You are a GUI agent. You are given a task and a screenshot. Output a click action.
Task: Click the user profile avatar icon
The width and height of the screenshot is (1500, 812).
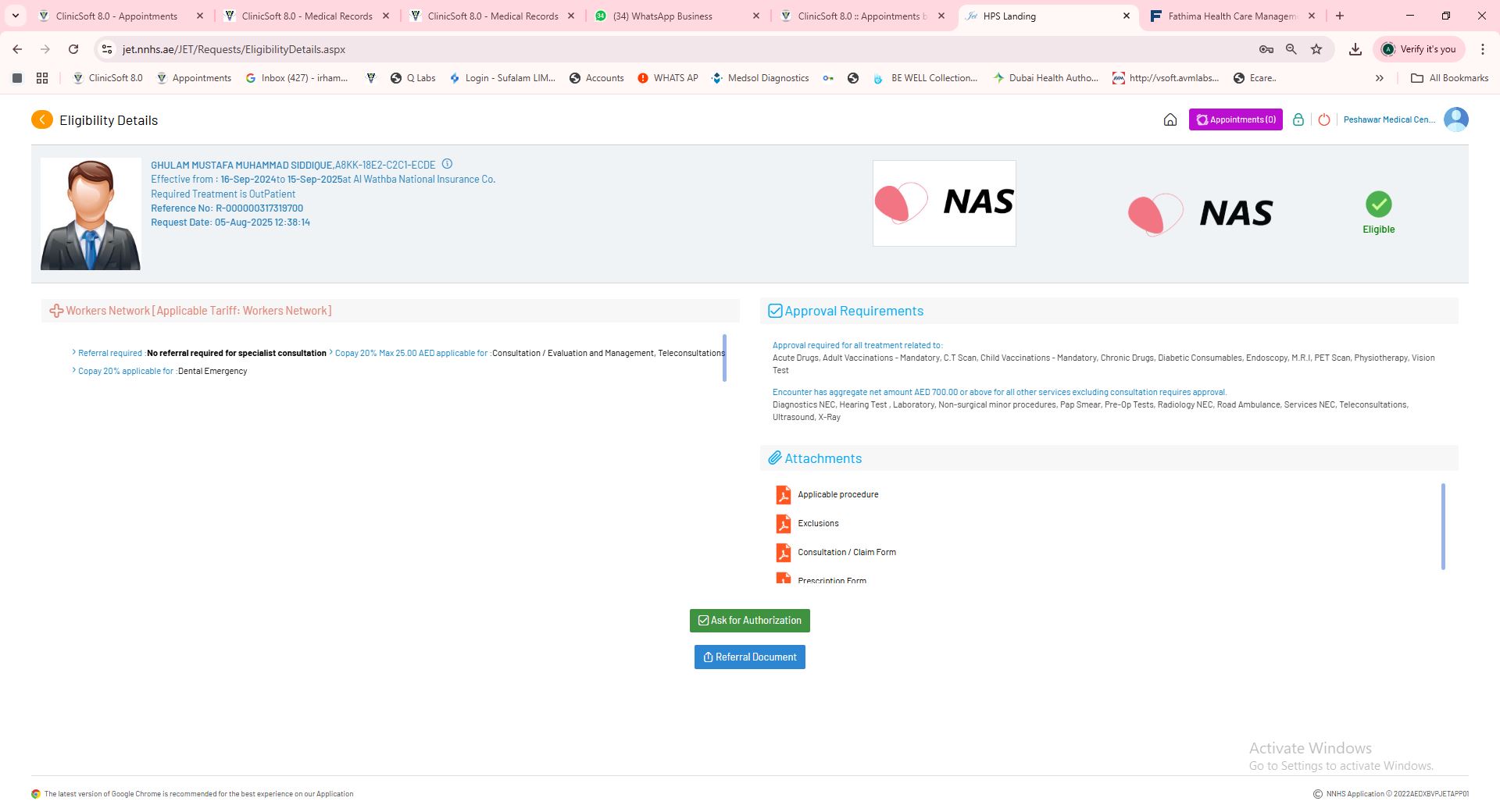tap(1455, 119)
